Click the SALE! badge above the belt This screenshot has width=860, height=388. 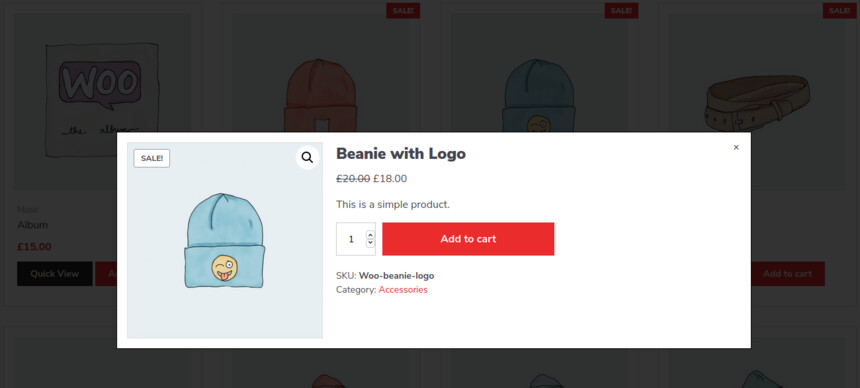click(x=839, y=10)
